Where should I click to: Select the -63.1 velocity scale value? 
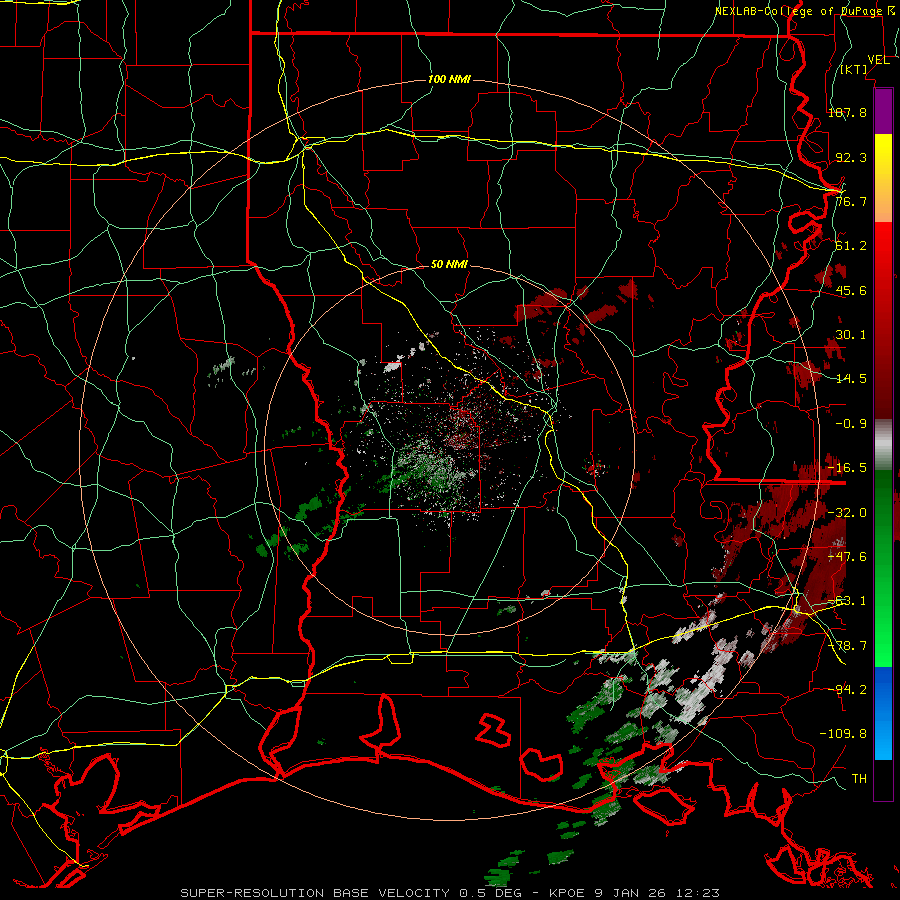click(847, 601)
